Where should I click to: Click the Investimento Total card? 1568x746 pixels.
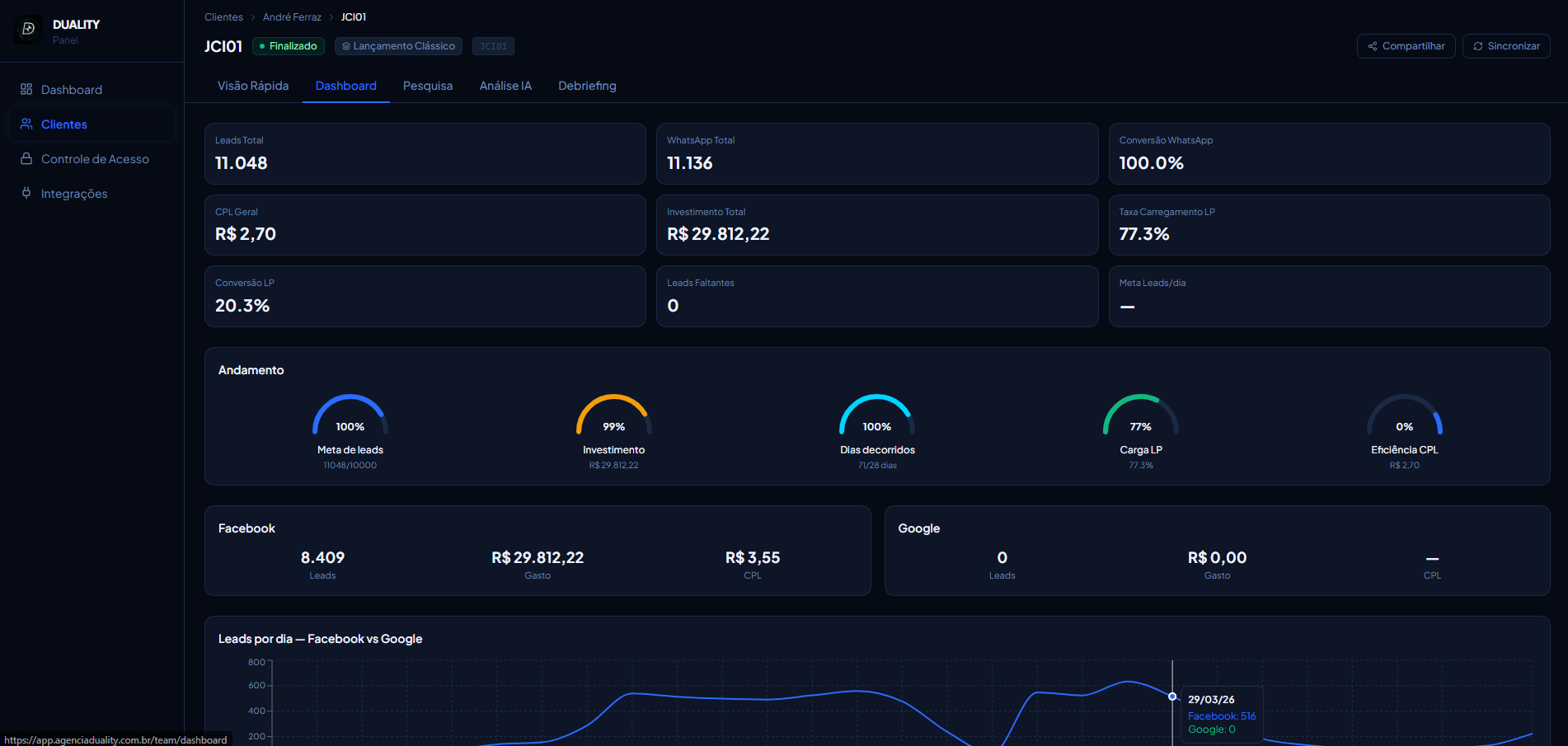[x=877, y=225]
